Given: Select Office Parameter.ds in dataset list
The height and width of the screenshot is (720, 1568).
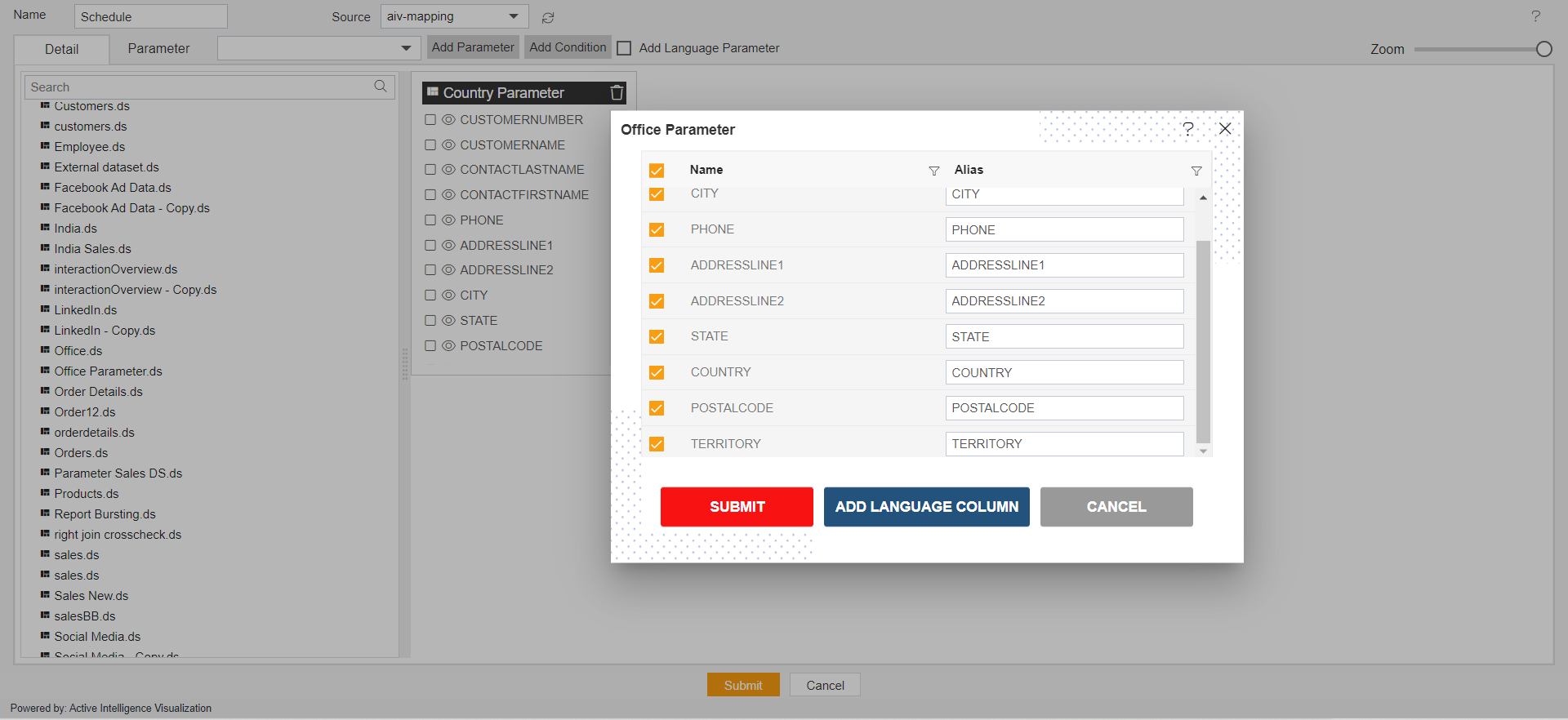Looking at the screenshot, I should (x=108, y=371).
